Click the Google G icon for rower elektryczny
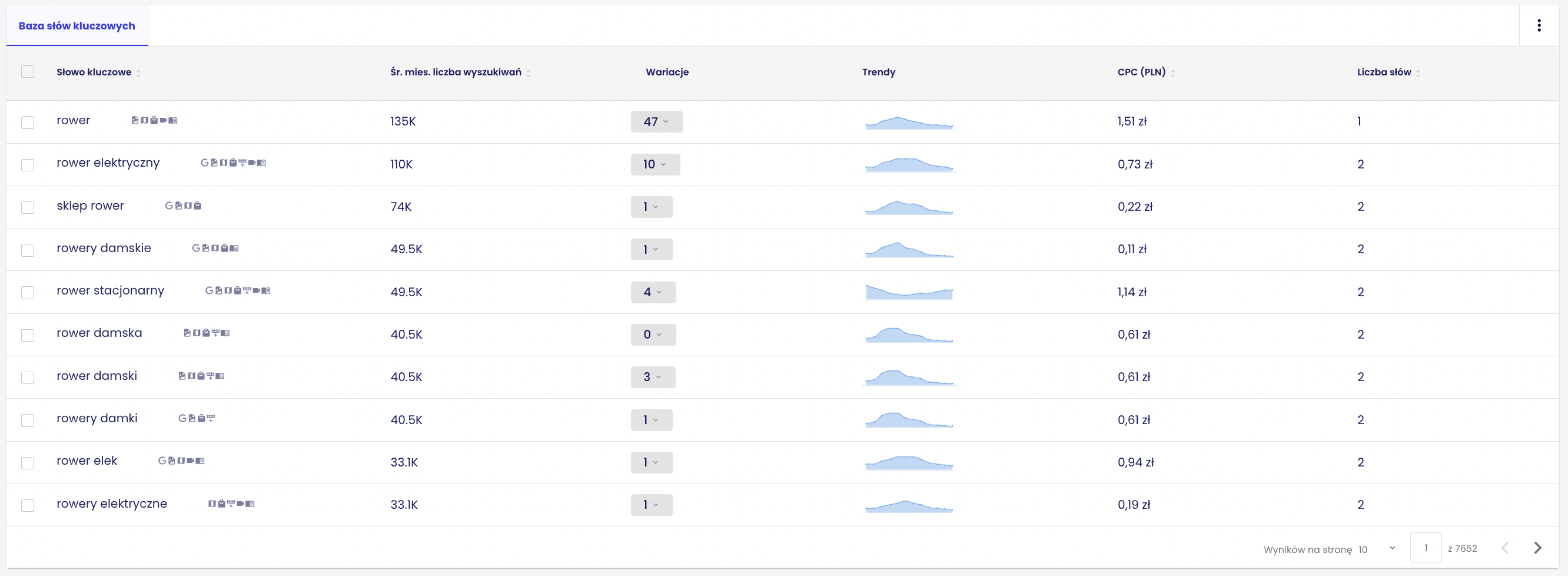 pos(204,163)
